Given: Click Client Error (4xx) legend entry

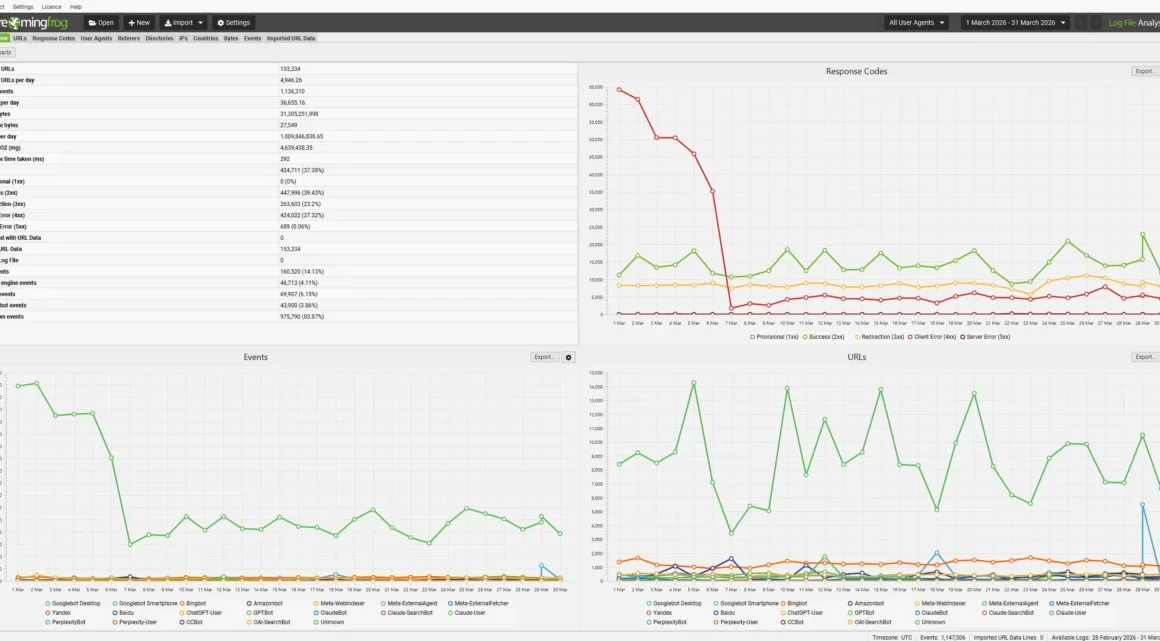Looking at the screenshot, I should tap(932, 337).
